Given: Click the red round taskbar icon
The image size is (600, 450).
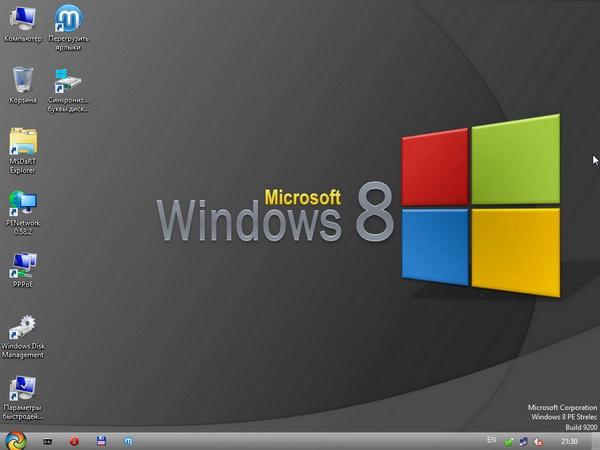Looking at the screenshot, I should pyautogui.click(x=74, y=441).
